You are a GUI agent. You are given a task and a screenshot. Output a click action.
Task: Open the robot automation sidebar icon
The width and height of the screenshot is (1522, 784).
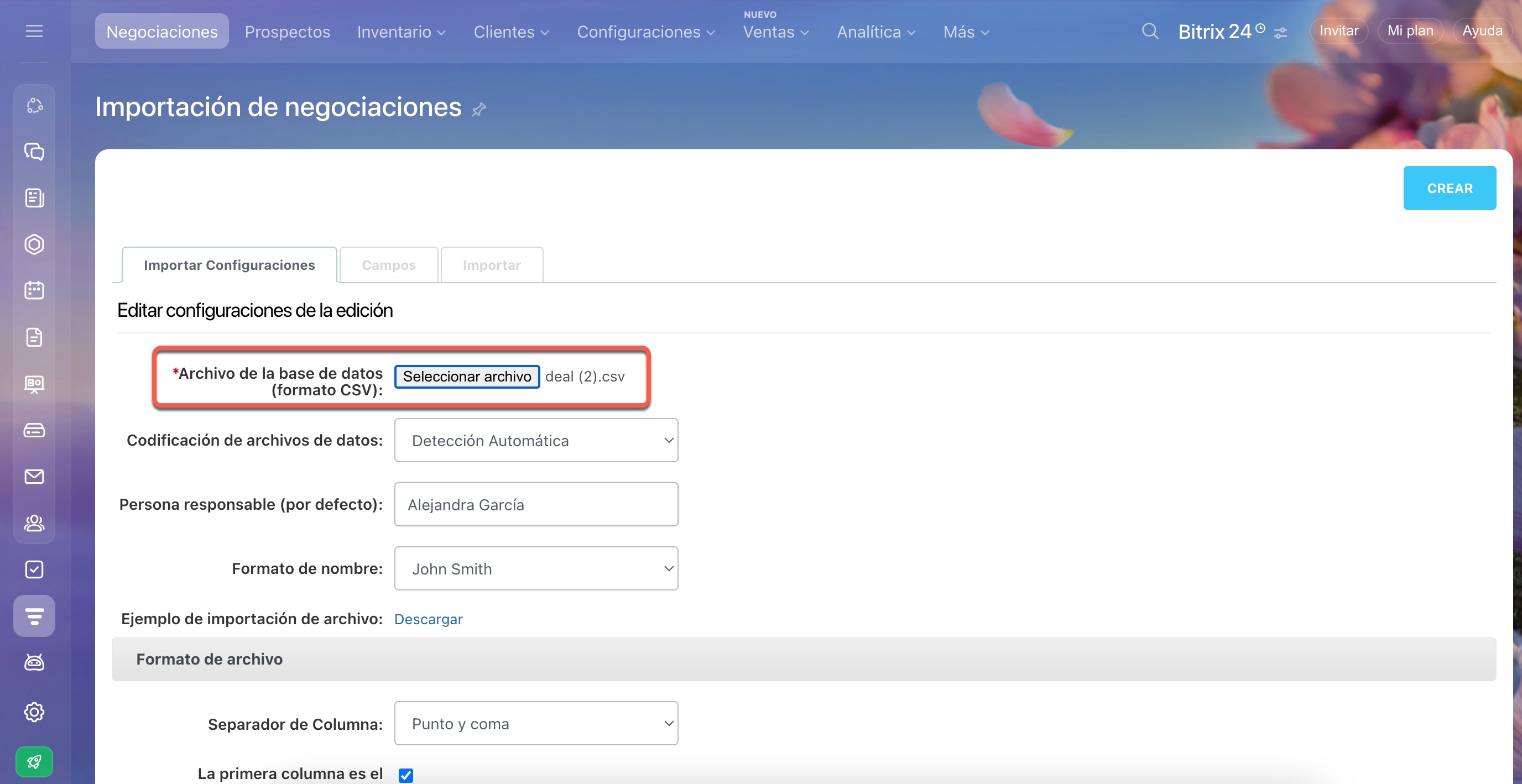34,663
